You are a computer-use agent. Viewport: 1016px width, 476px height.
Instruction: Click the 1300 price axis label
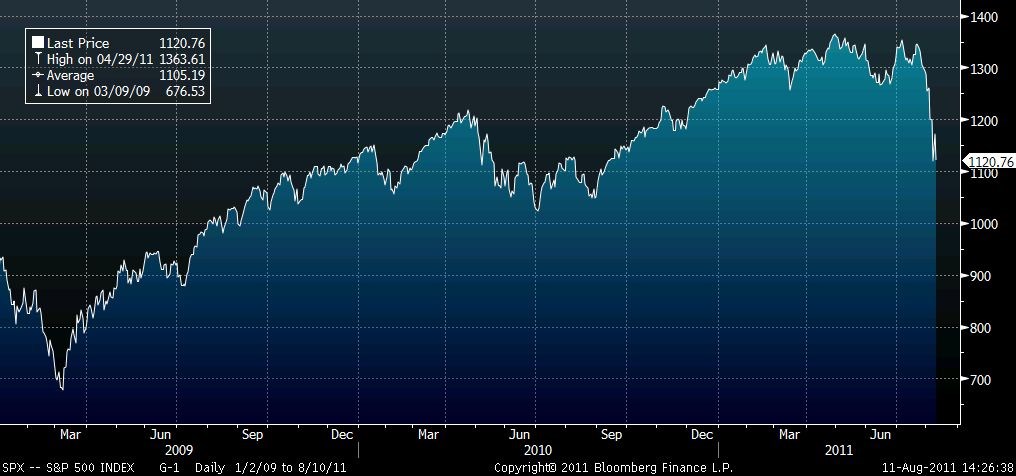pyautogui.click(x=983, y=69)
